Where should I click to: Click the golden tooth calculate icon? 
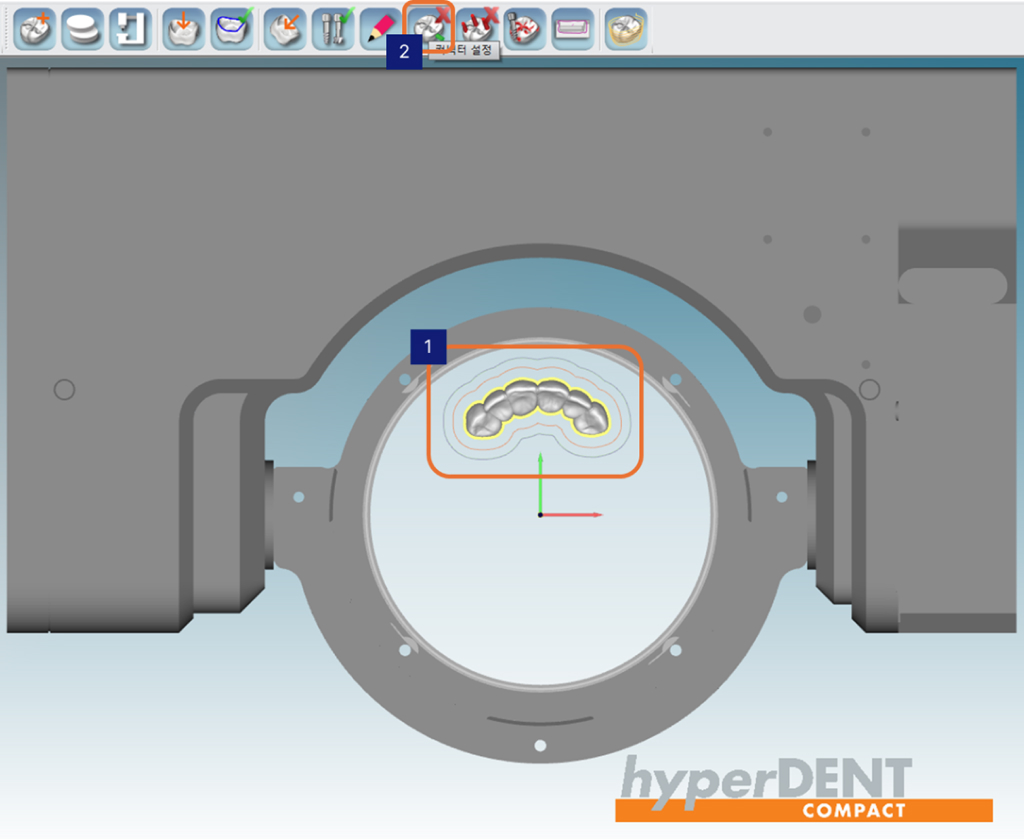[626, 29]
